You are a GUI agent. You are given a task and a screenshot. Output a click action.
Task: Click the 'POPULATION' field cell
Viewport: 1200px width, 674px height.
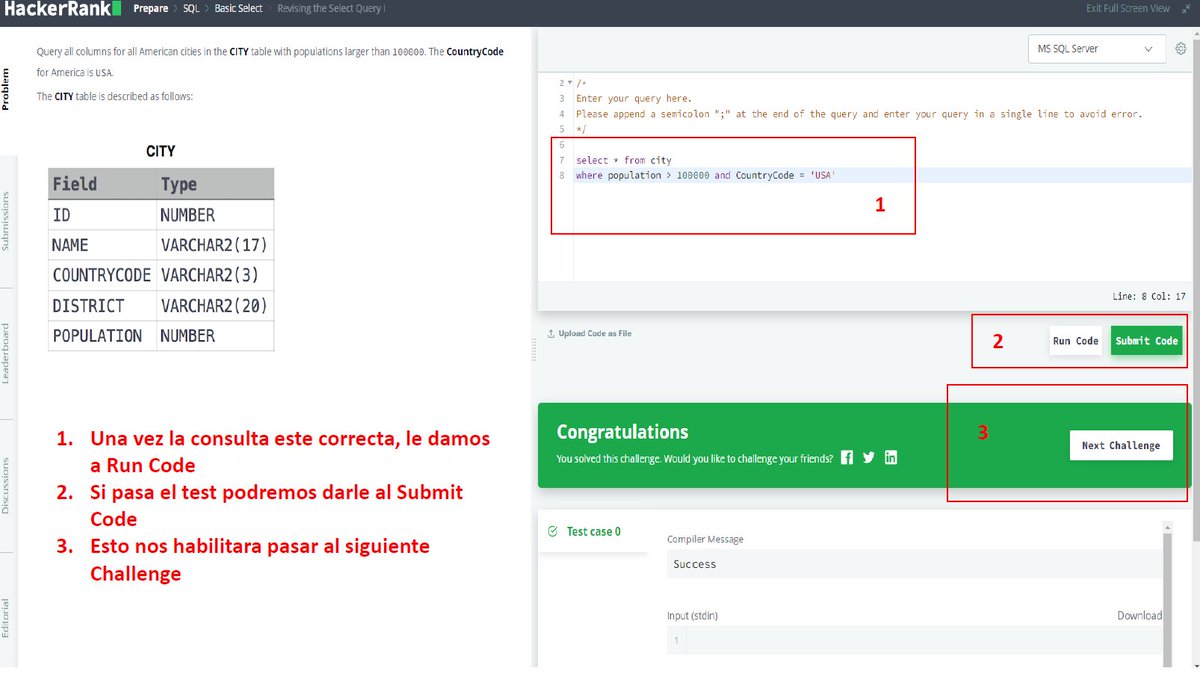[x=103, y=336]
